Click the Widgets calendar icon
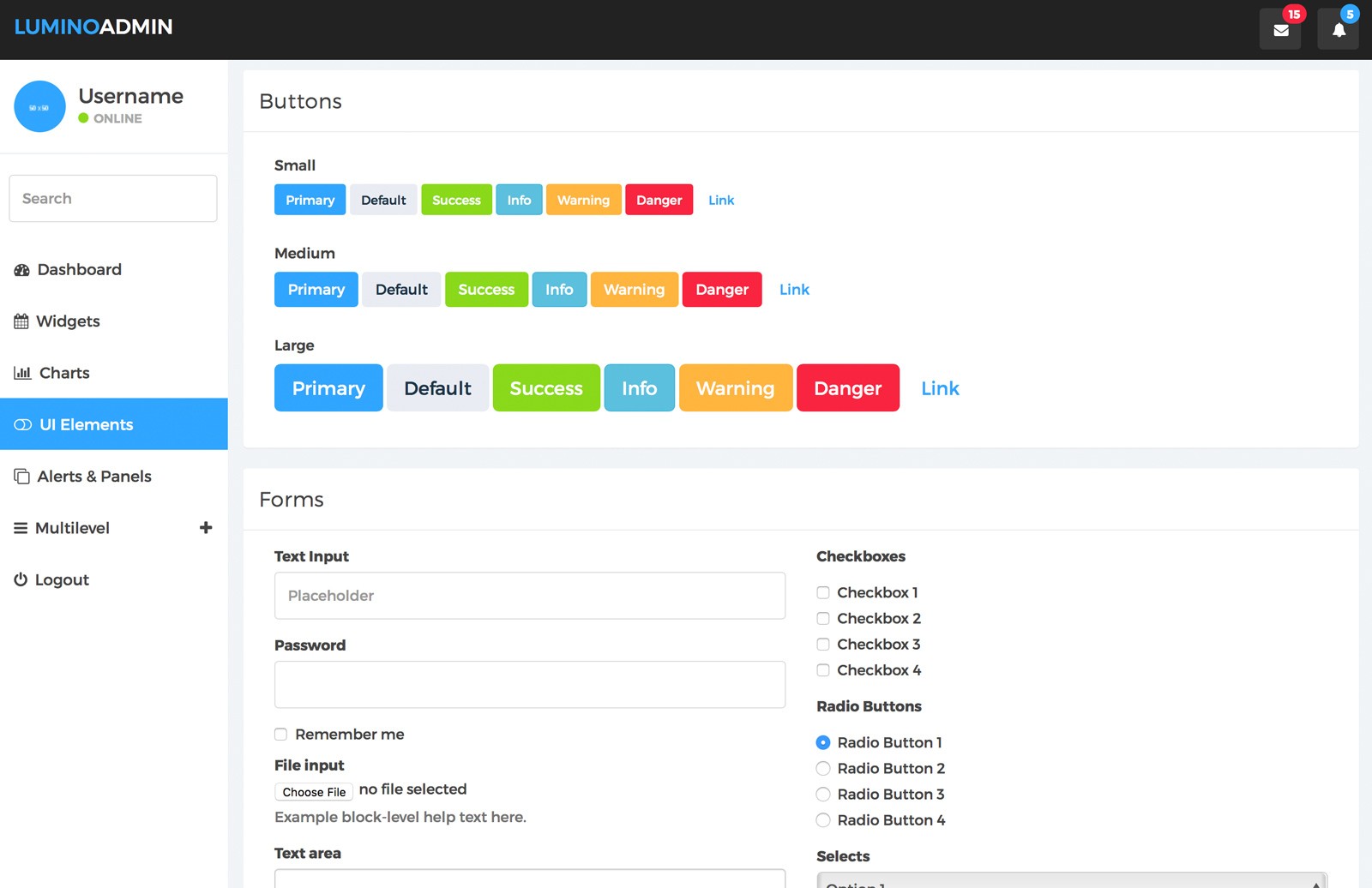Viewport: 1372px width, 888px height. click(21, 321)
